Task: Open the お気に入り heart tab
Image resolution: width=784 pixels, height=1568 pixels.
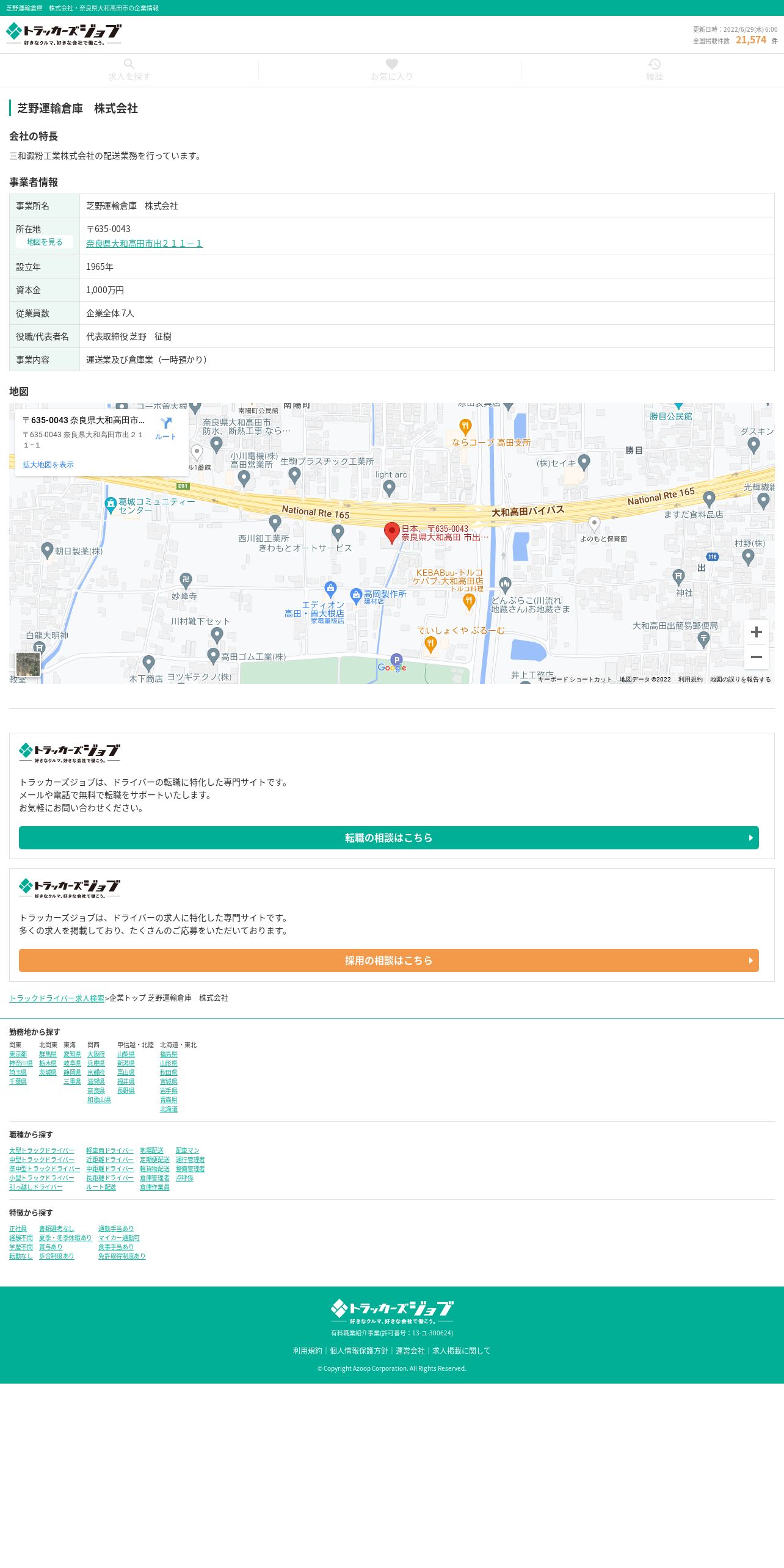Action: pyautogui.click(x=391, y=70)
